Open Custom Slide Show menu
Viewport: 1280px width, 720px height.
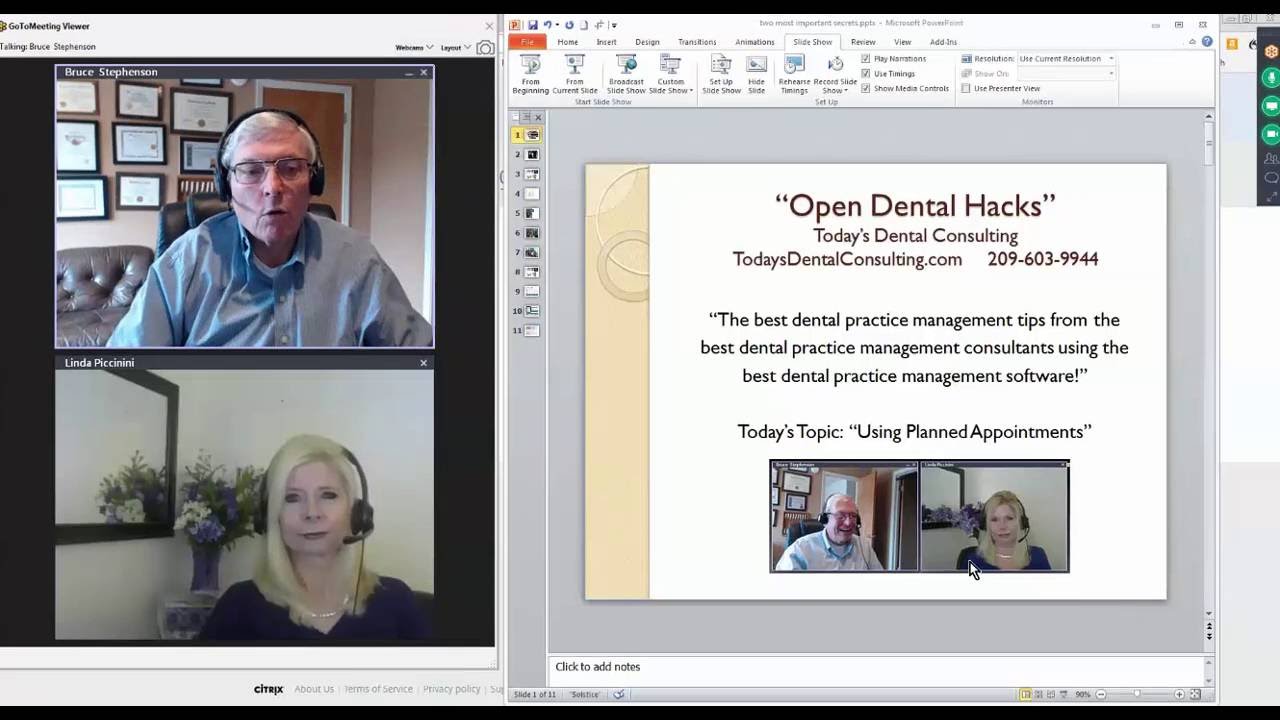click(x=670, y=75)
